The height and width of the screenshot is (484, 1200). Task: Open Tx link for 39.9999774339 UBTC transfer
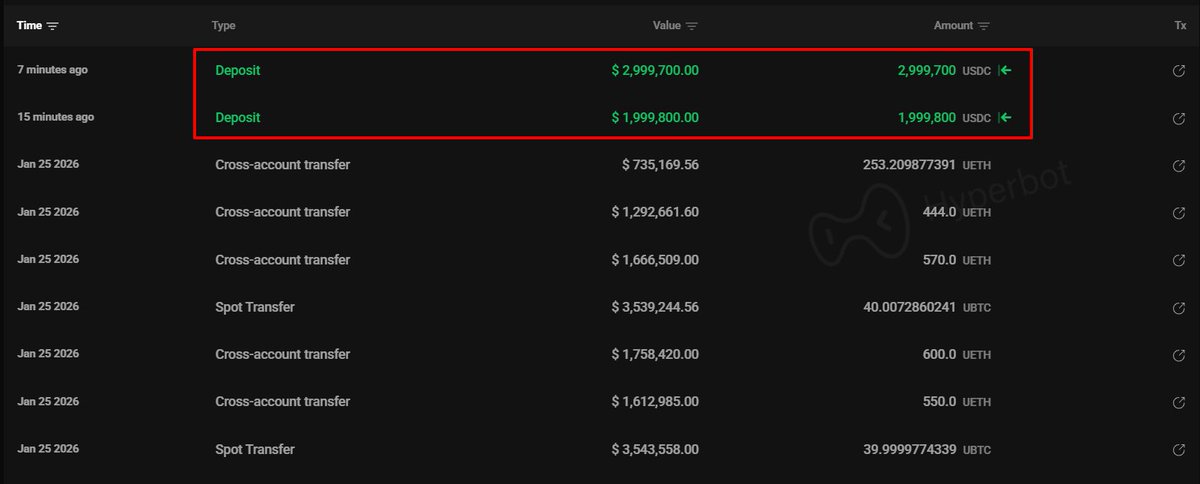[x=1178, y=449]
